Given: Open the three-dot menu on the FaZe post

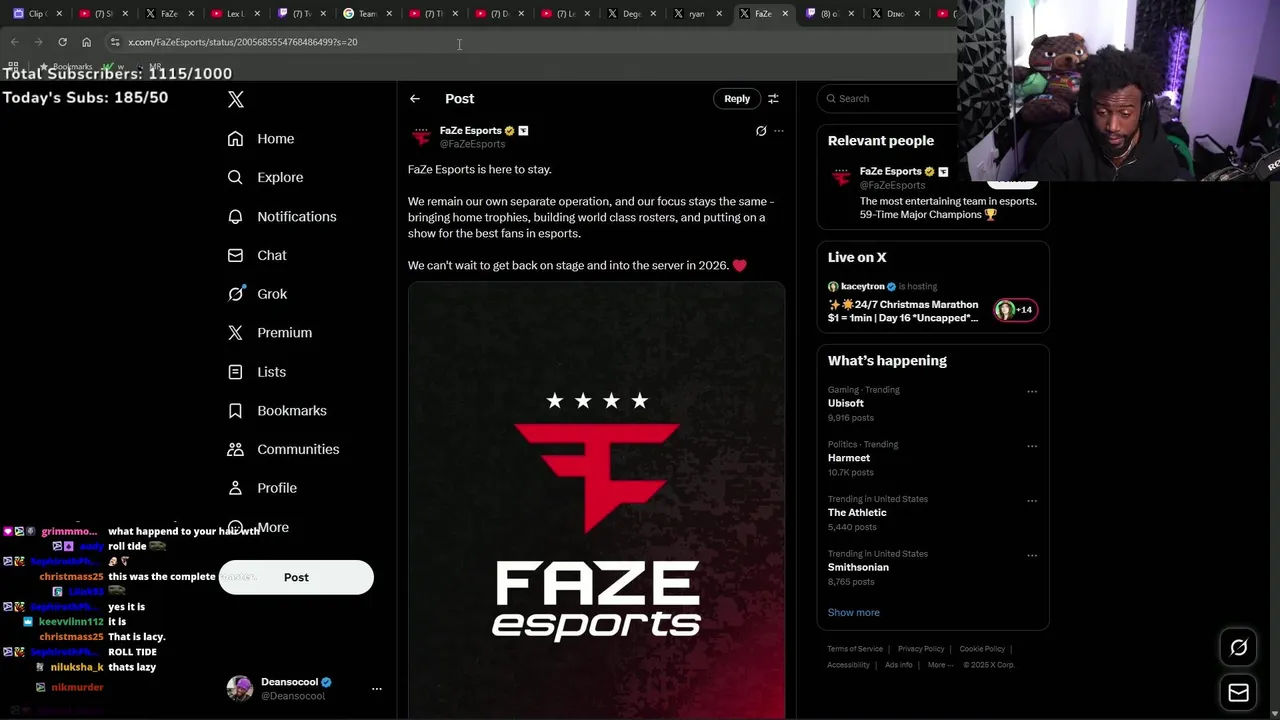Looking at the screenshot, I should point(779,131).
